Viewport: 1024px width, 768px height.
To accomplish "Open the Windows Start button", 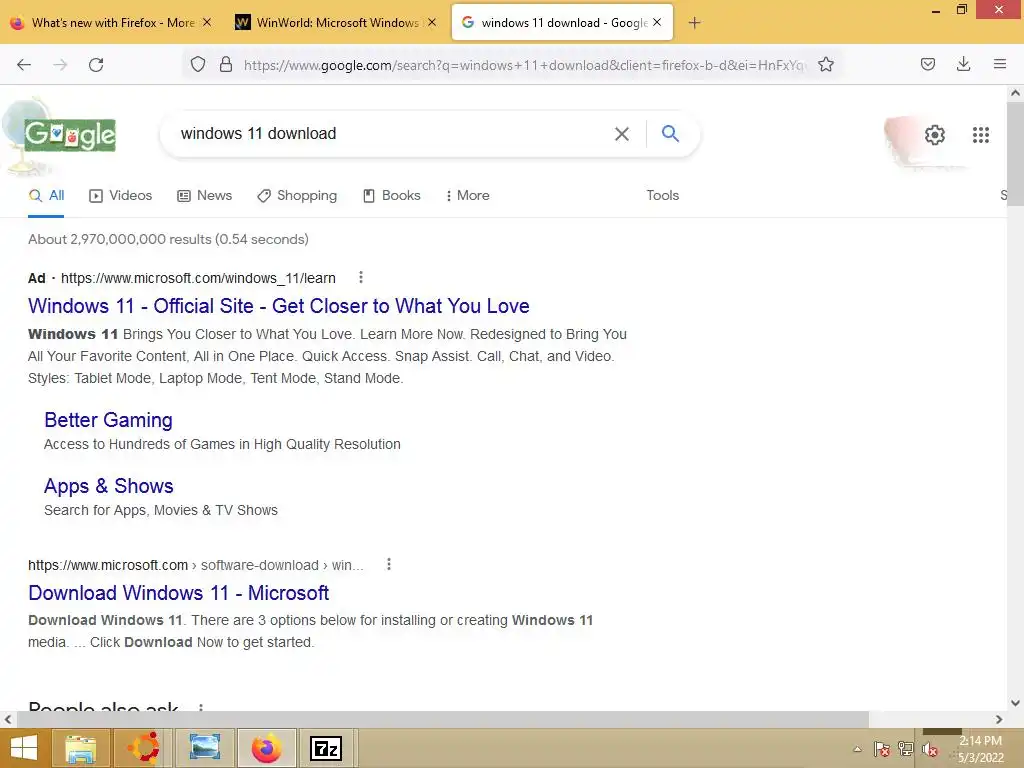I will coord(24,748).
